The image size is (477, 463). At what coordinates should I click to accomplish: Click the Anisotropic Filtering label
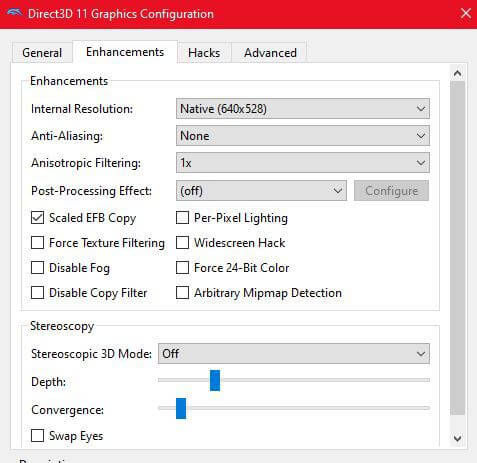[x=86, y=163]
